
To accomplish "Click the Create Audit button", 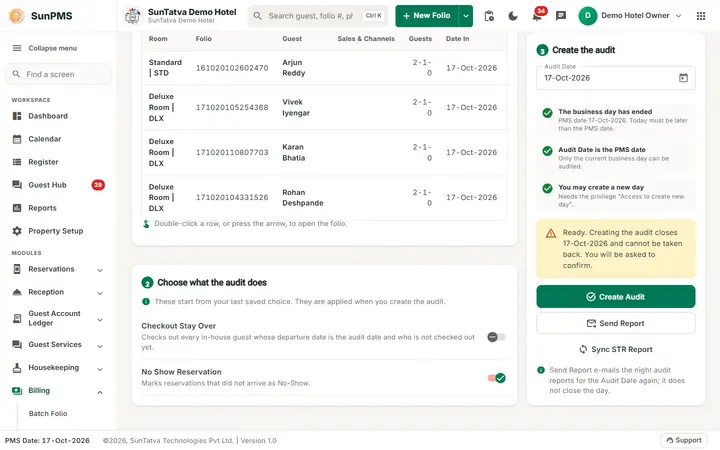I will pos(615,297).
